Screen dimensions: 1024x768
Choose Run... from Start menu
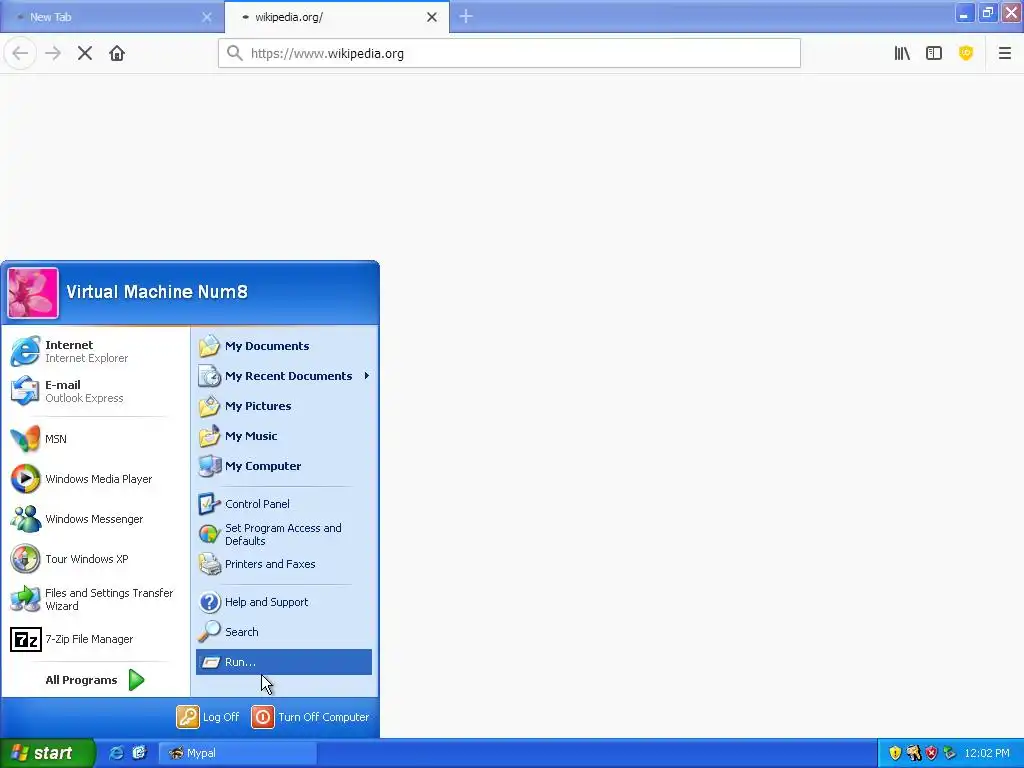coord(283,662)
